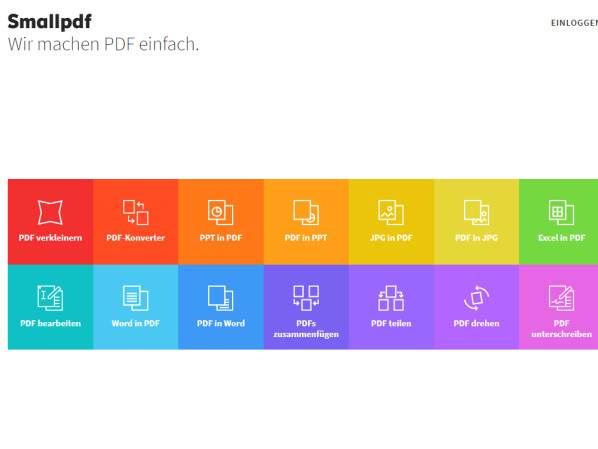The width and height of the screenshot is (598, 449).
Task: Choose the PPT in PDF icon
Action: click(x=220, y=212)
